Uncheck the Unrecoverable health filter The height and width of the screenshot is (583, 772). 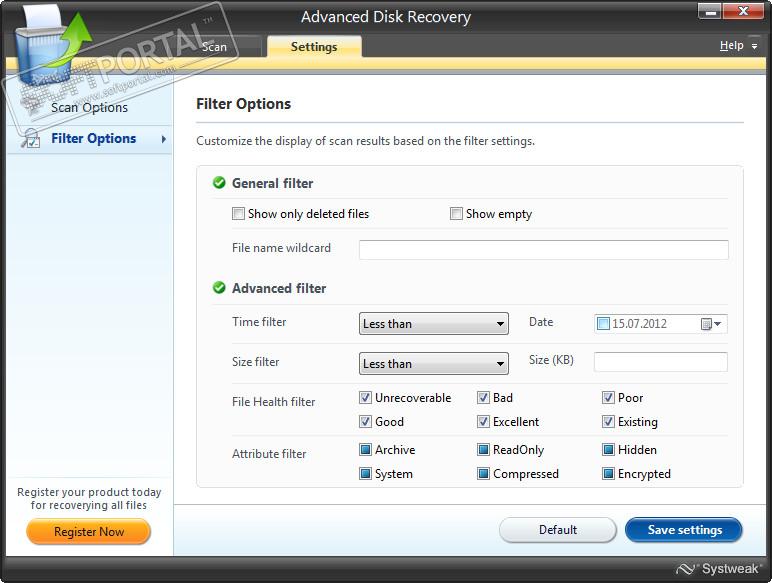(365, 397)
